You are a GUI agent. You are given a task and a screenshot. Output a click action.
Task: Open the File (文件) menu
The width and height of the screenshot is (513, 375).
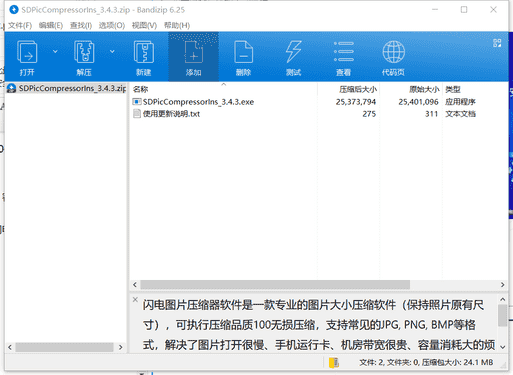click(x=20, y=25)
